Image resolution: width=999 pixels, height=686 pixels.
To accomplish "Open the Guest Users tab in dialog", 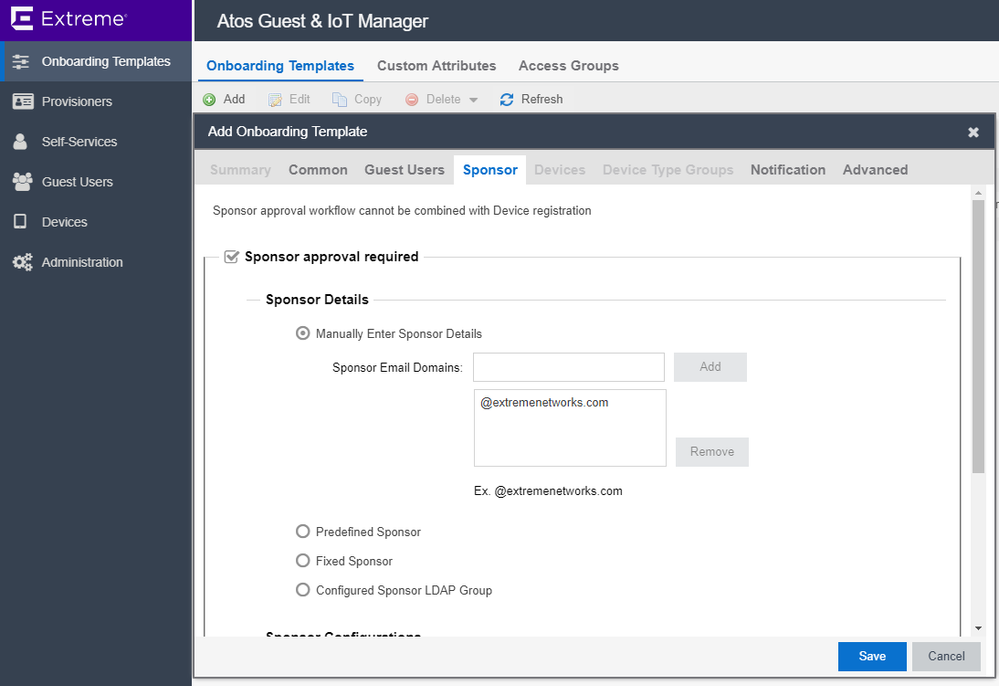I will tap(405, 169).
